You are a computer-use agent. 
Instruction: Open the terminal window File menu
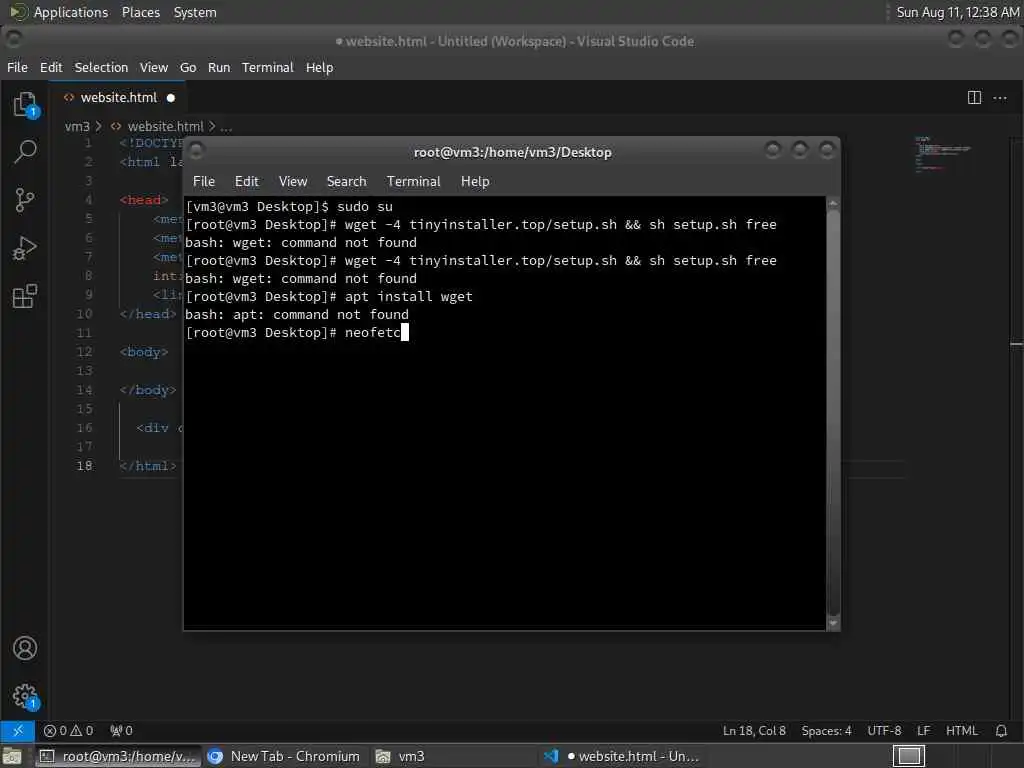[x=204, y=182]
